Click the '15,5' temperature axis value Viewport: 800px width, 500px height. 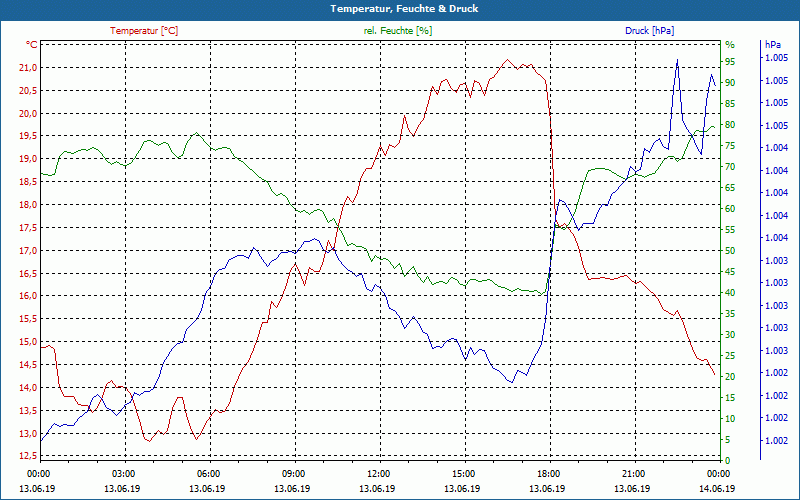(28, 319)
